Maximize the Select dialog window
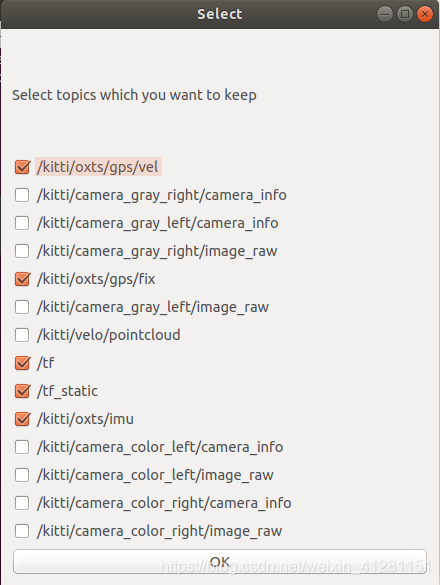440x585 pixels. click(405, 14)
